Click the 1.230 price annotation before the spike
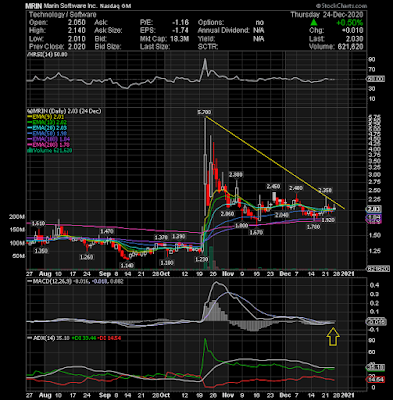 tap(201, 259)
